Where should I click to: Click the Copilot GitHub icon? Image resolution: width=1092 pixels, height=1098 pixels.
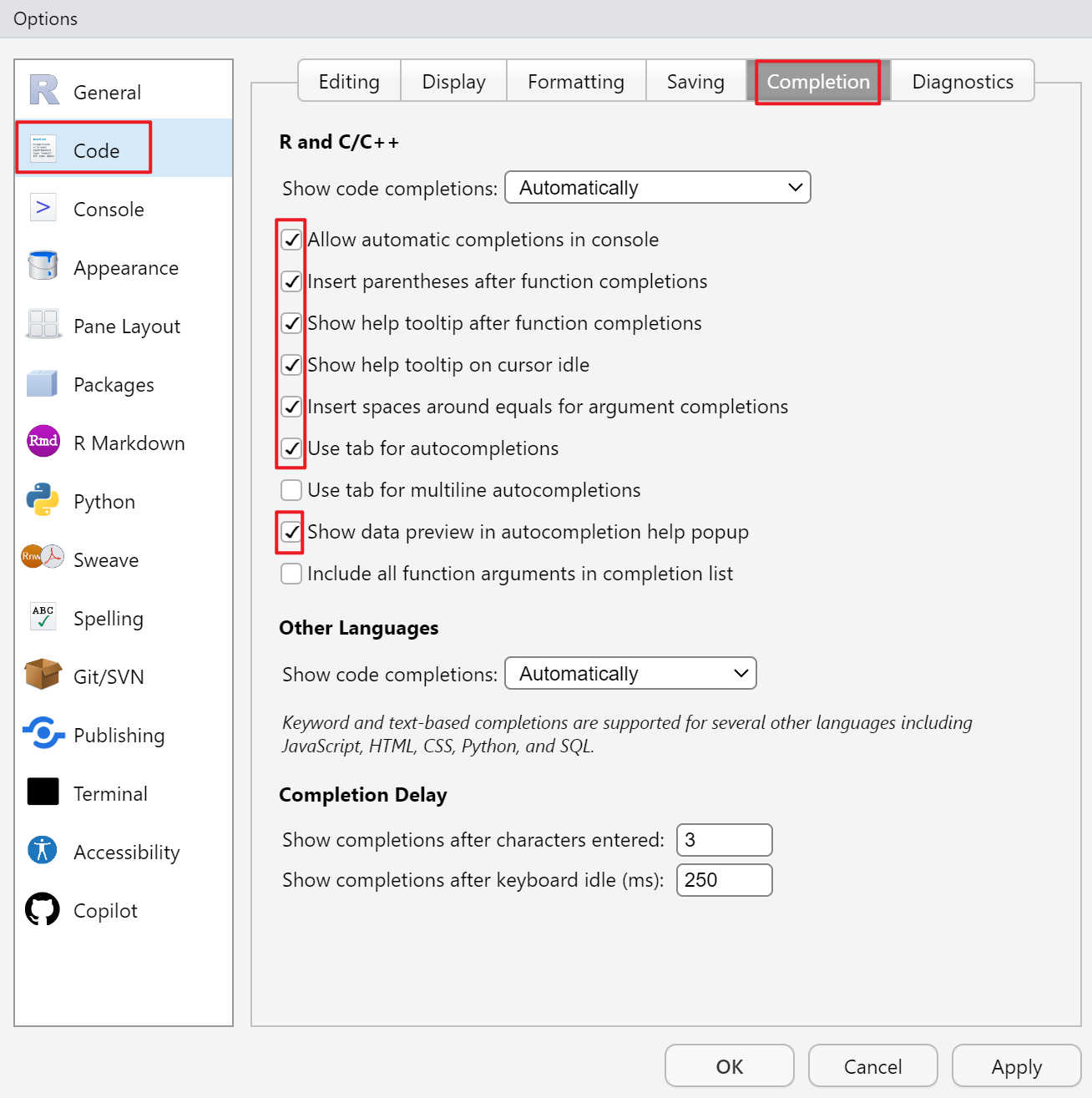coord(43,909)
